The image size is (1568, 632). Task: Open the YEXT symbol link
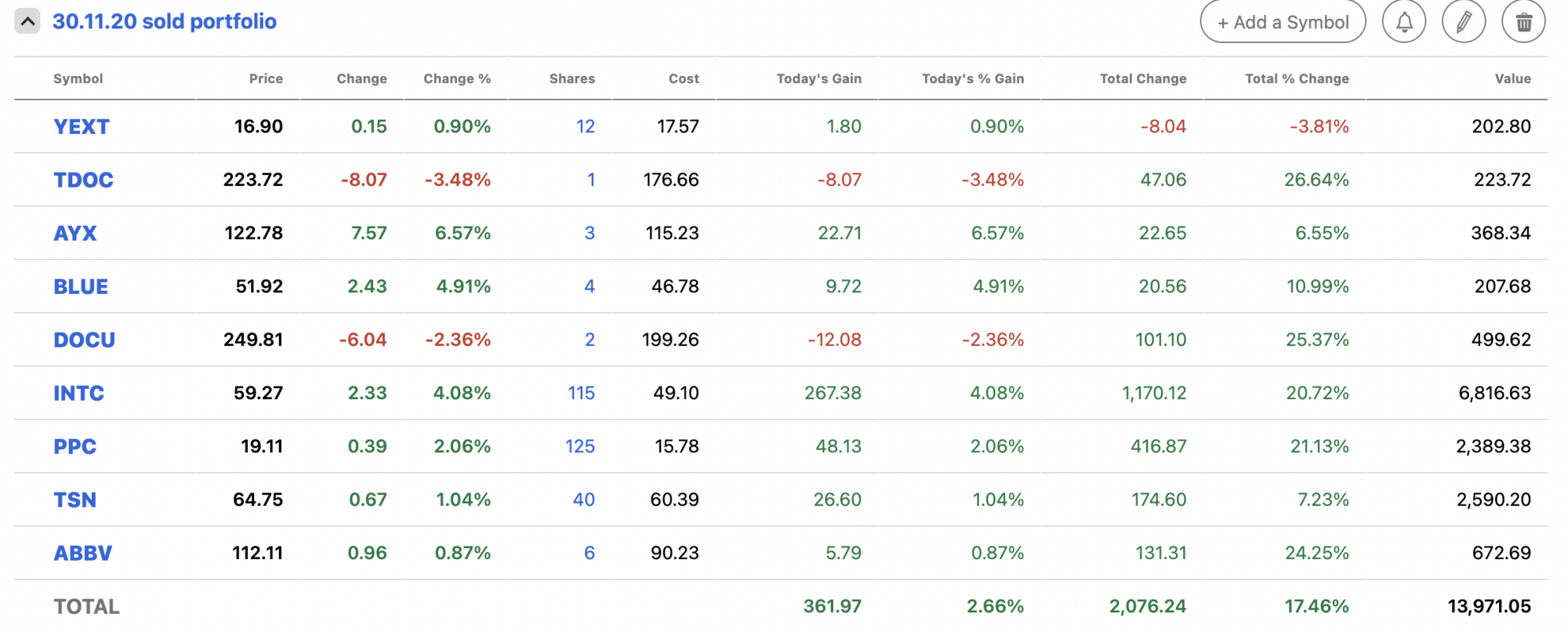coord(81,127)
